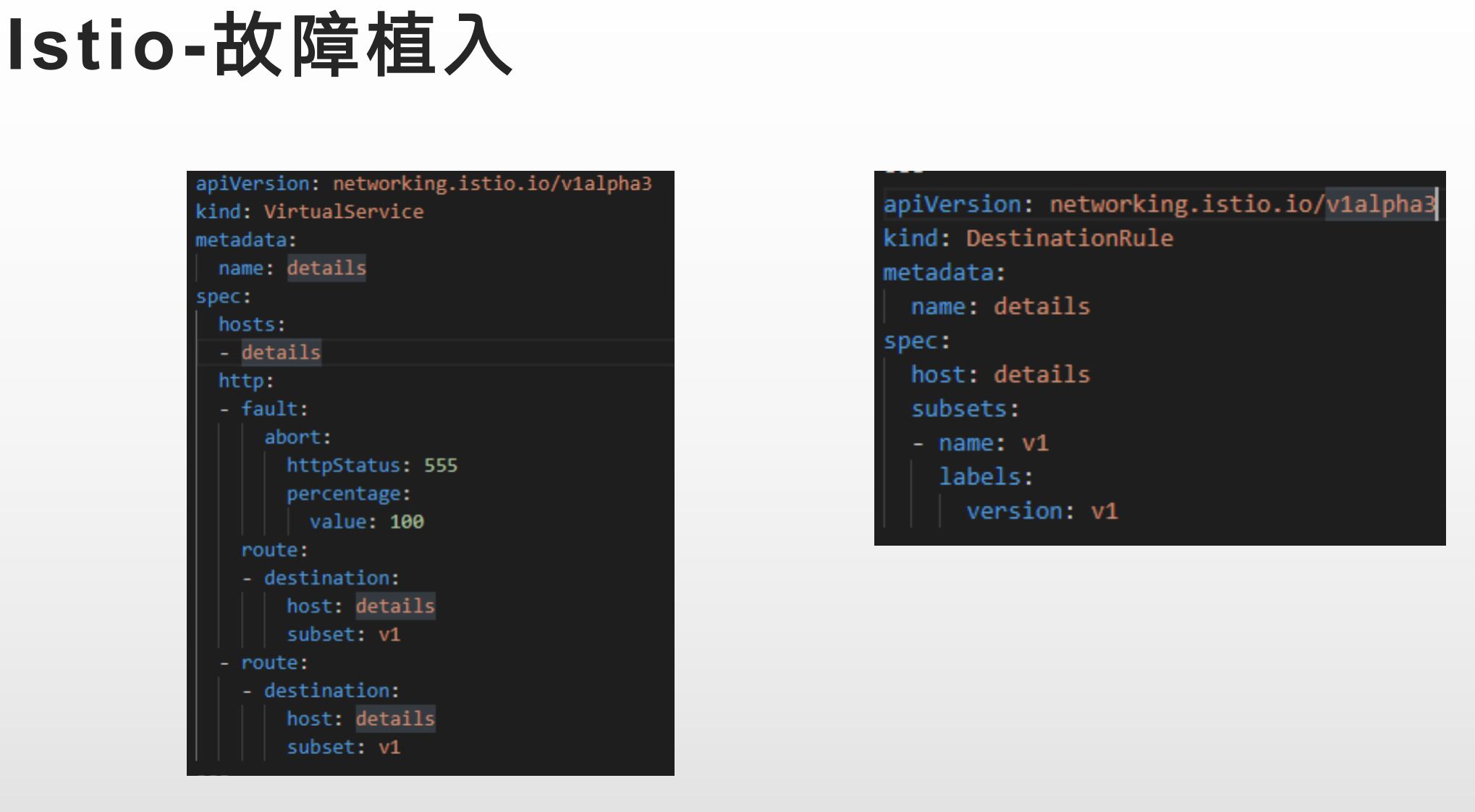Click the "version: v1" label line

point(1042,511)
